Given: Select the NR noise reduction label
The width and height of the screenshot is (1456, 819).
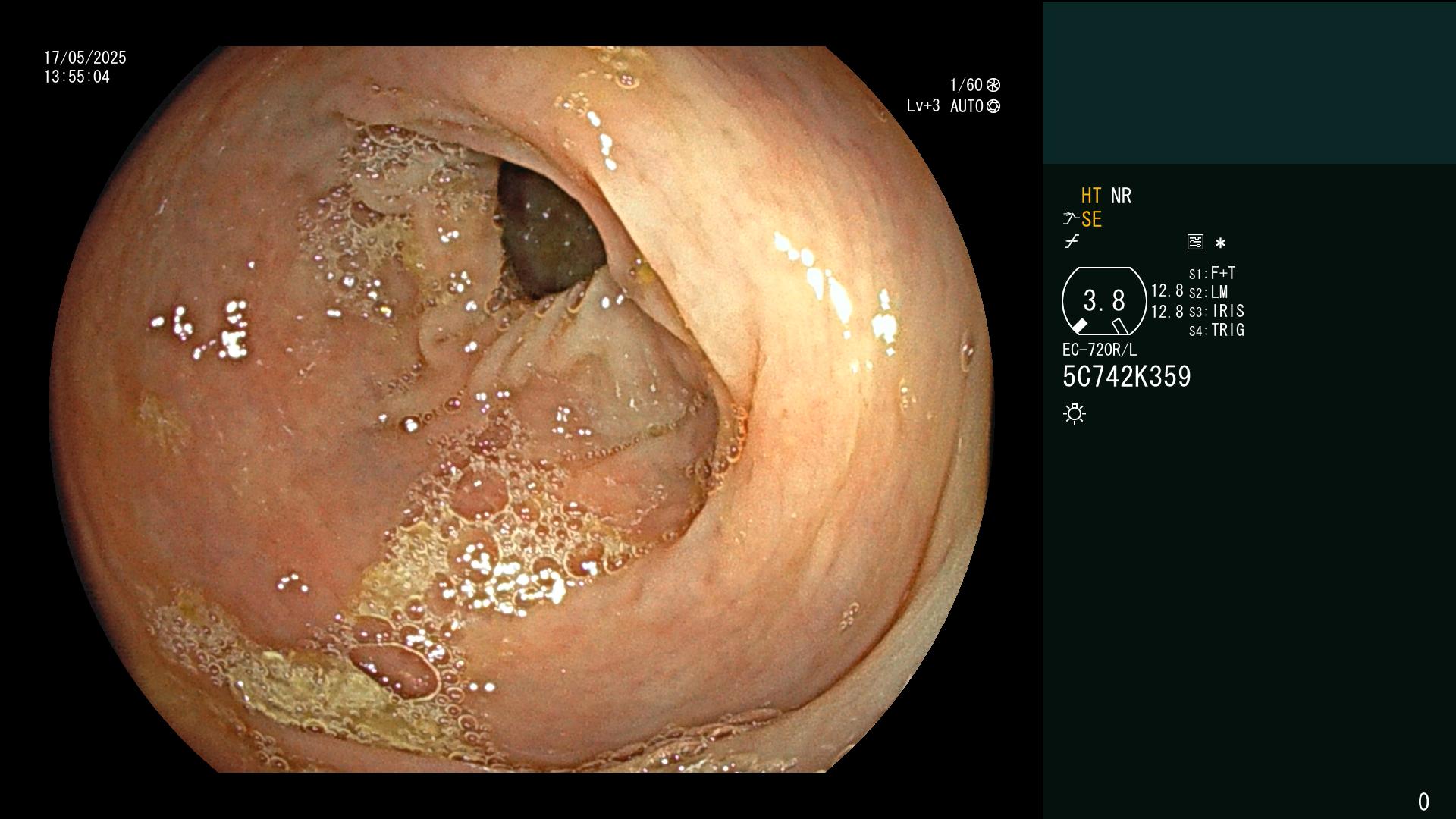Looking at the screenshot, I should pyautogui.click(x=1121, y=196).
